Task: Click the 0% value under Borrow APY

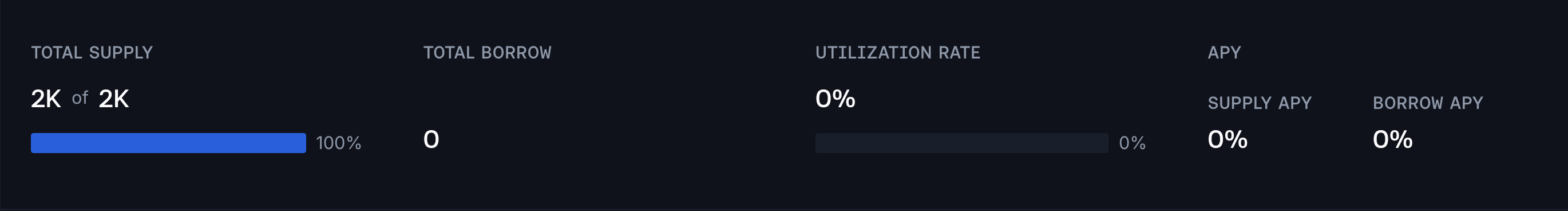Action: coord(1392,140)
